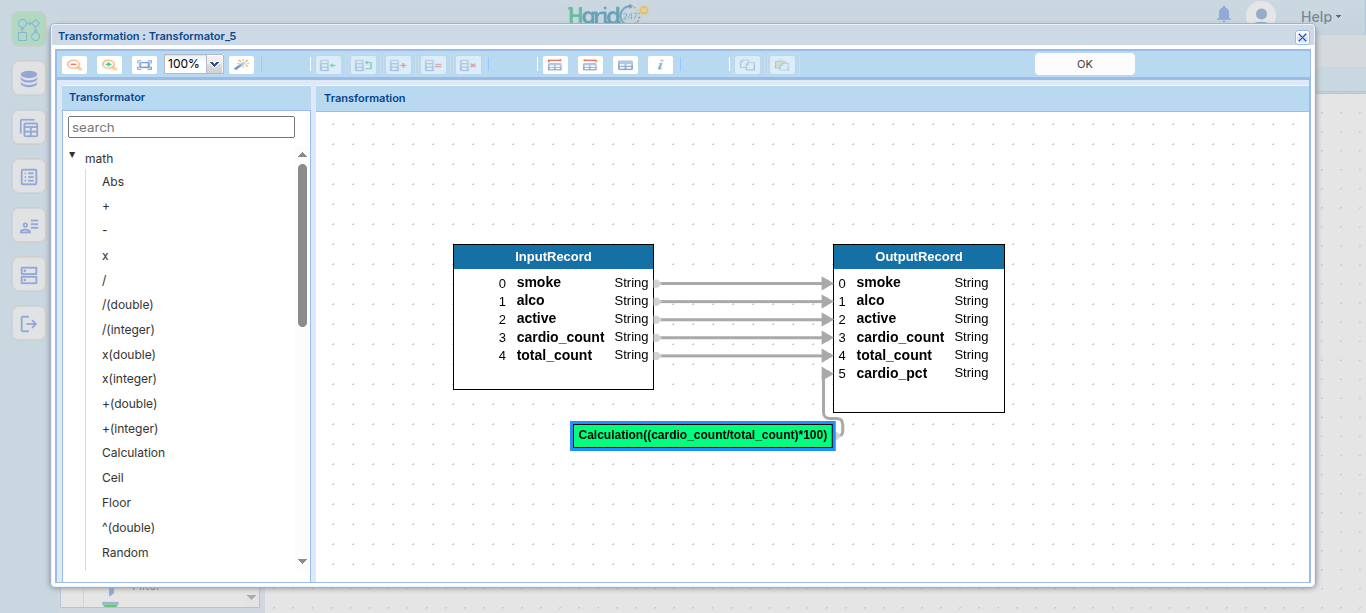Select the green Calculation node on canvas
This screenshot has width=1366, height=613.
tap(703, 436)
